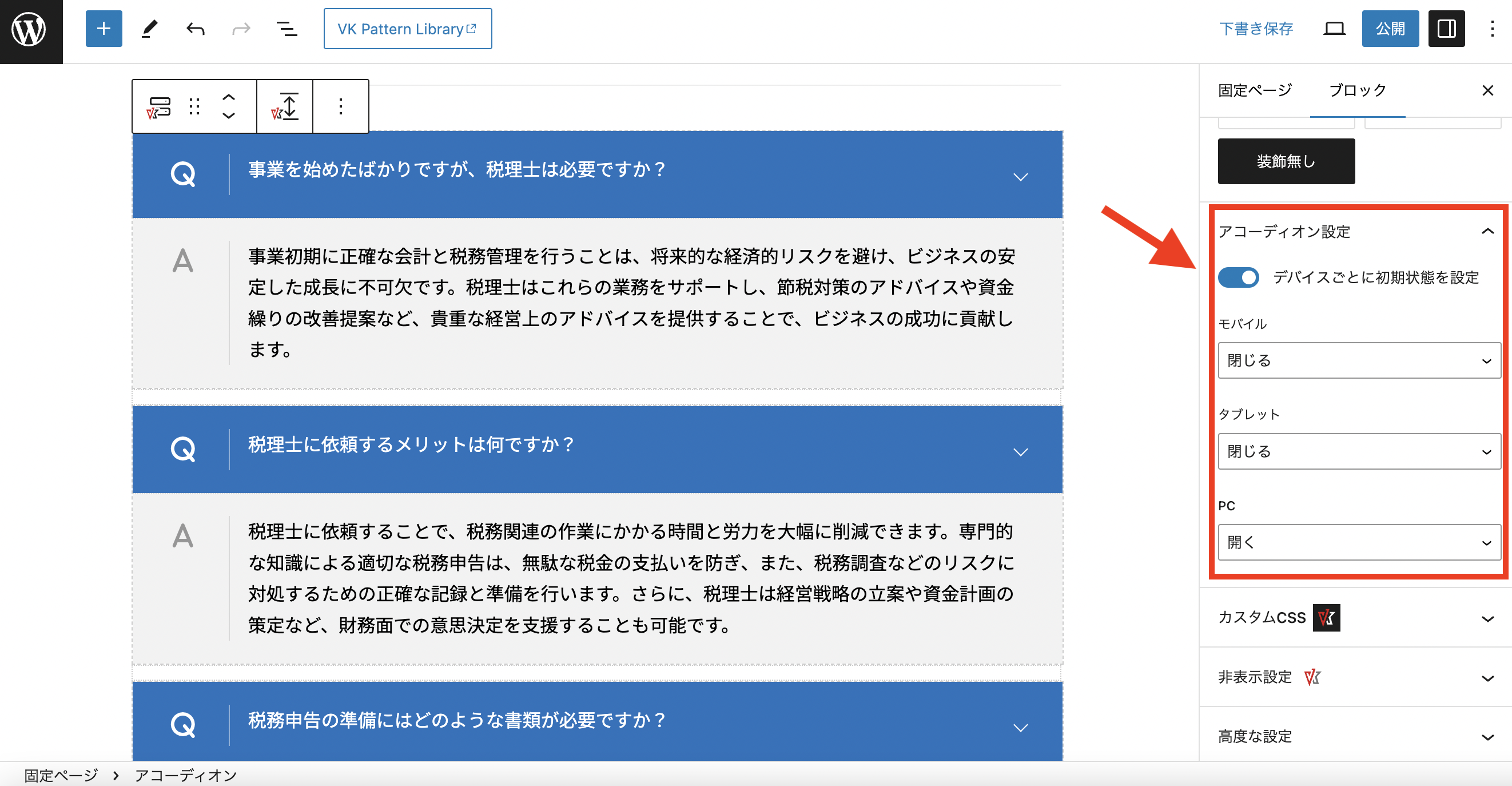Select the ブロック tab

click(1356, 90)
